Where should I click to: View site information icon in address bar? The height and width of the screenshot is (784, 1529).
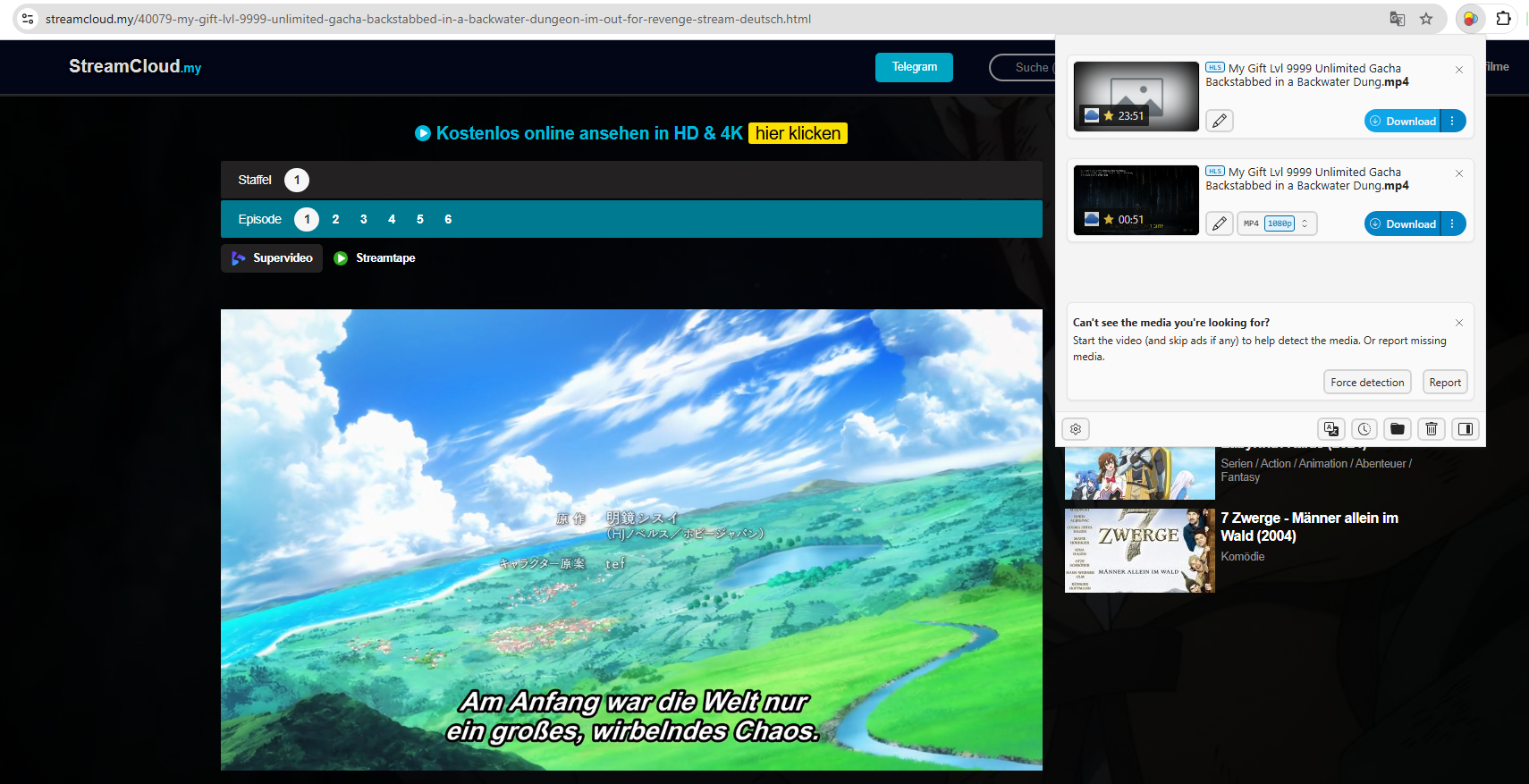(x=28, y=19)
